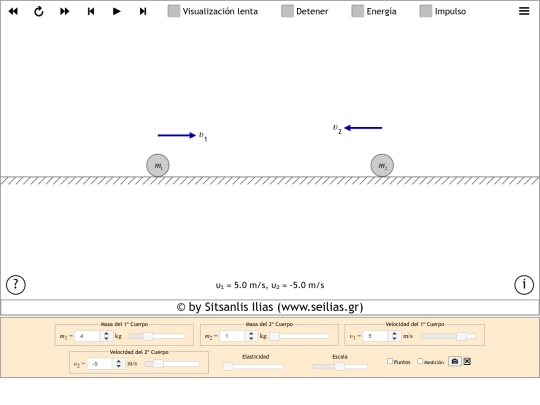
Task: Start the simulation with the play button
Action: tap(117, 11)
